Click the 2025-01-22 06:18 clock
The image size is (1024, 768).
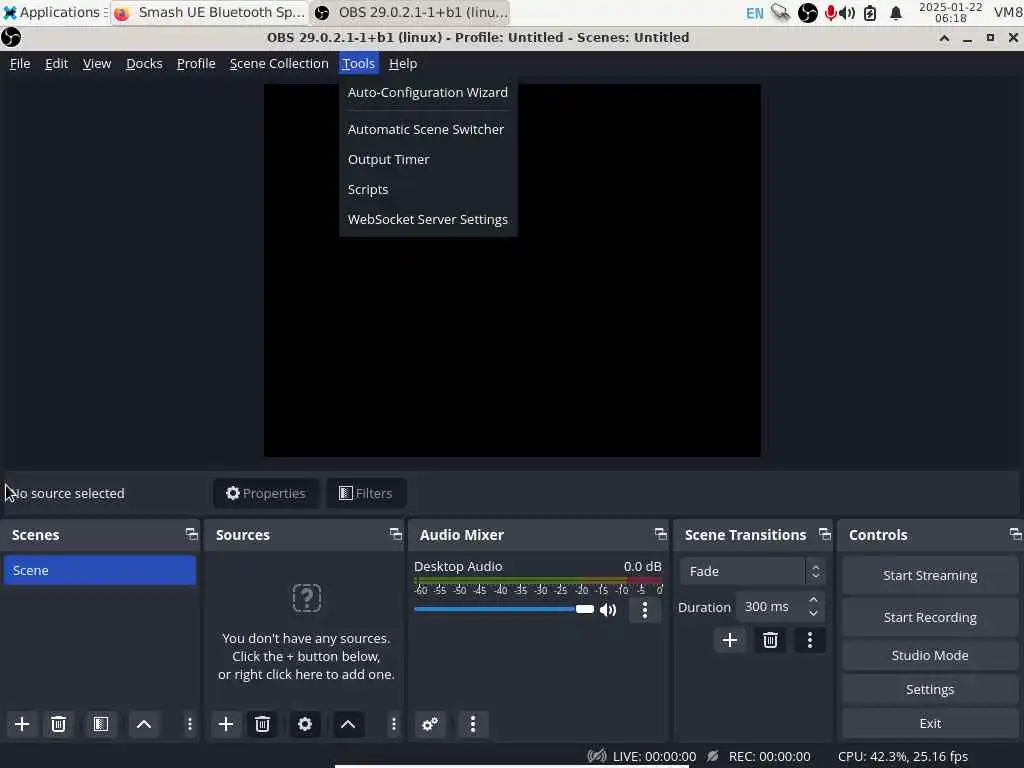click(x=950, y=12)
